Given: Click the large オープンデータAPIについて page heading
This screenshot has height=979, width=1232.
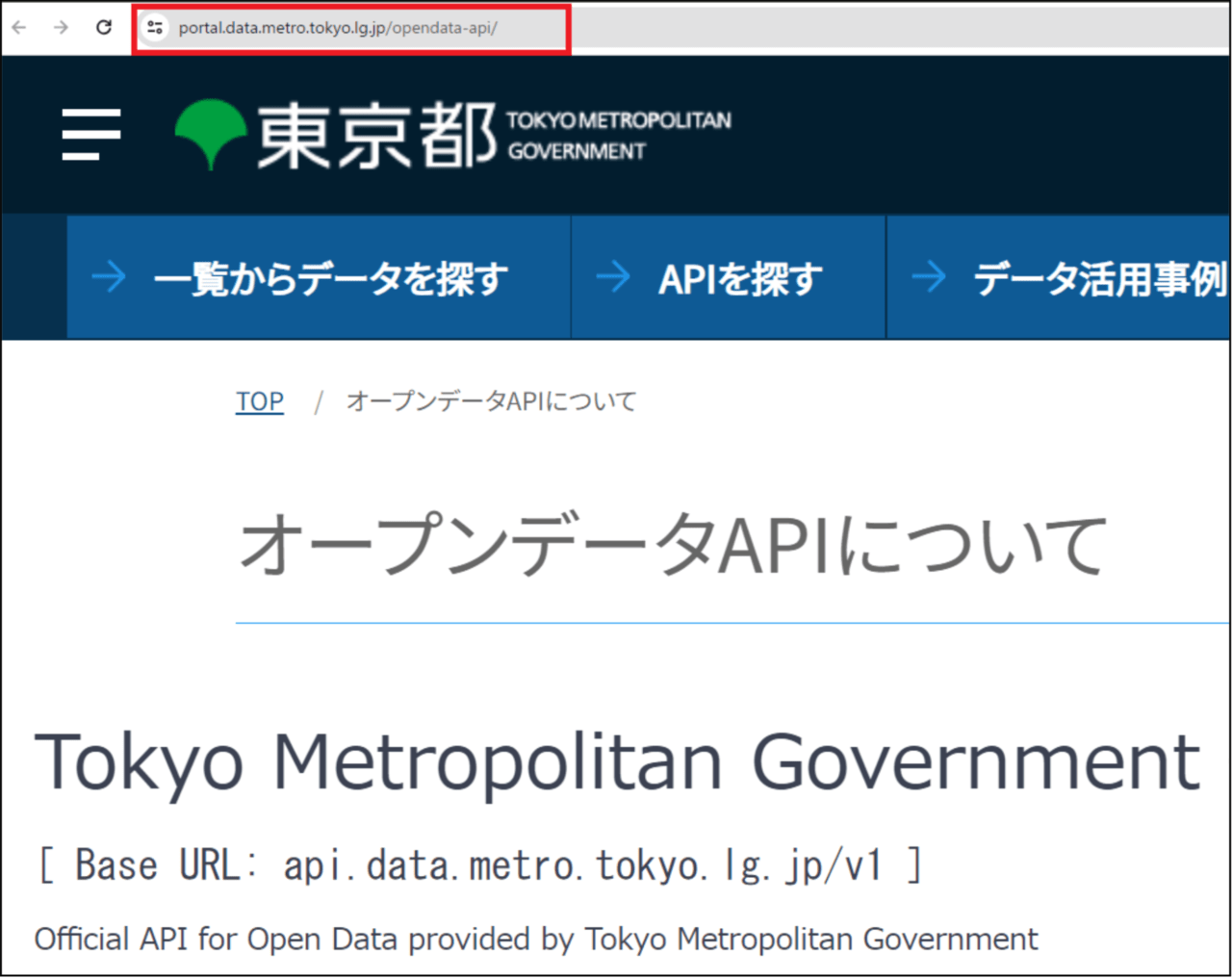Looking at the screenshot, I should click(673, 545).
